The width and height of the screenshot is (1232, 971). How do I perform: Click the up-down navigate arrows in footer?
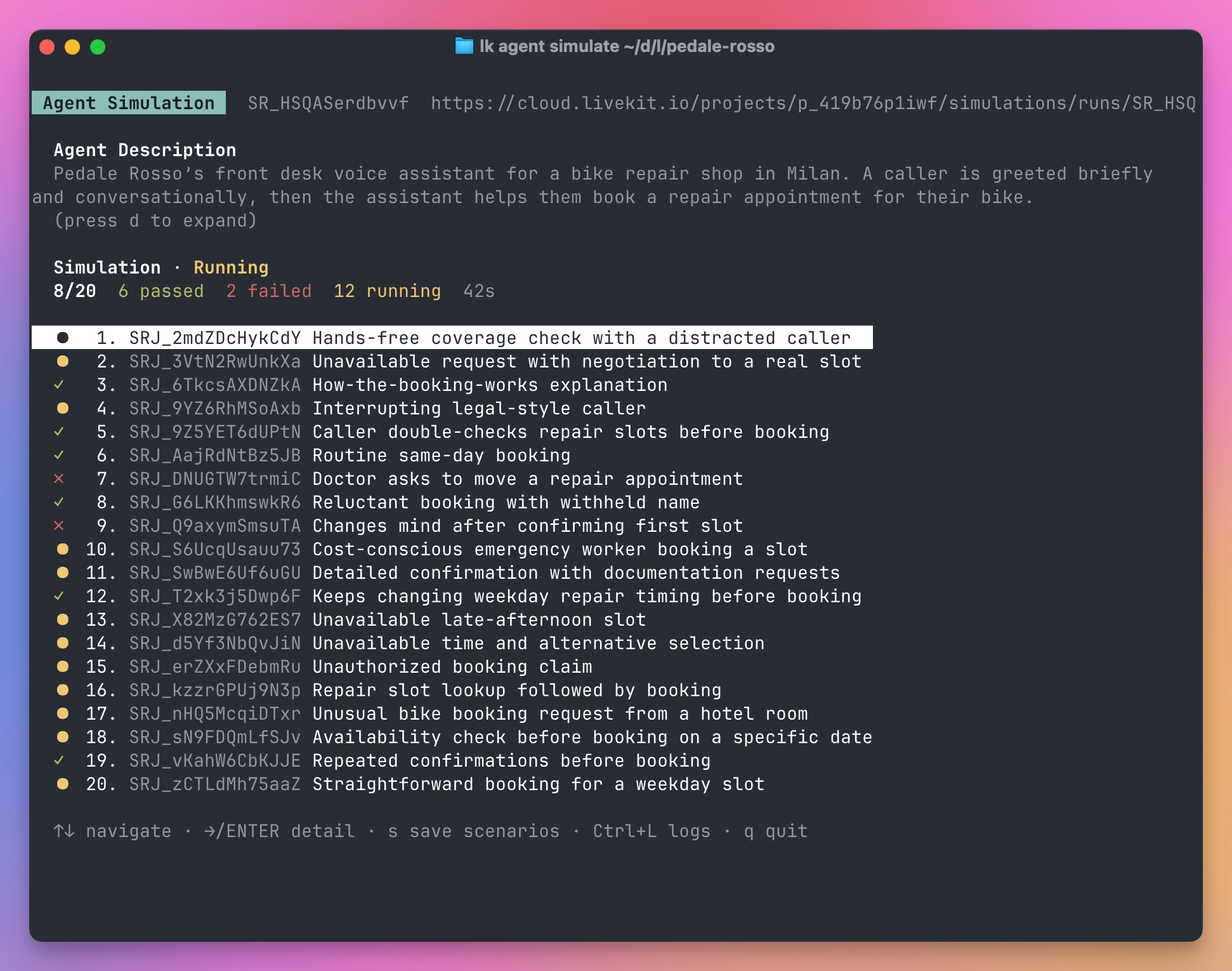[64, 831]
